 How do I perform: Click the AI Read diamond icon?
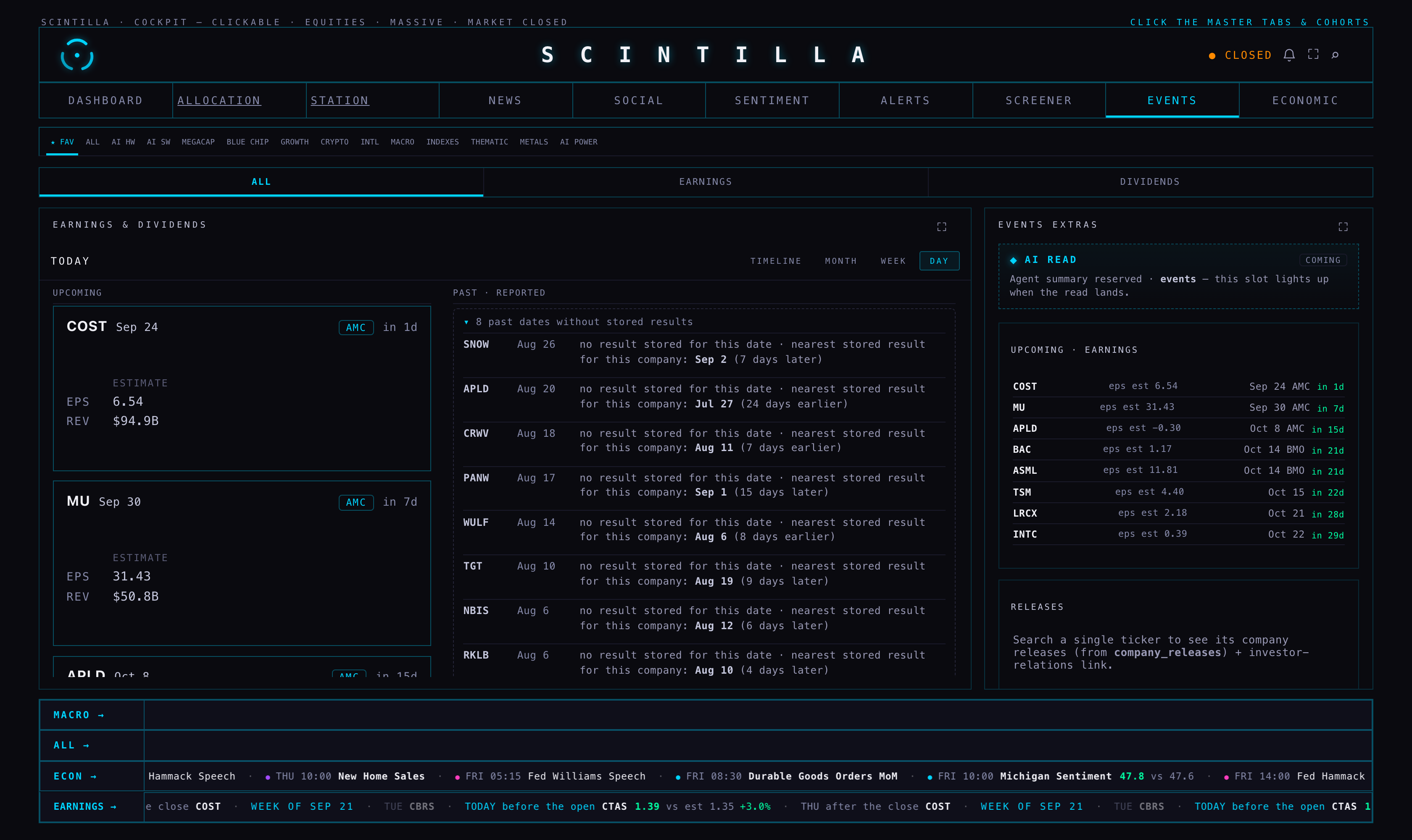click(1013, 260)
